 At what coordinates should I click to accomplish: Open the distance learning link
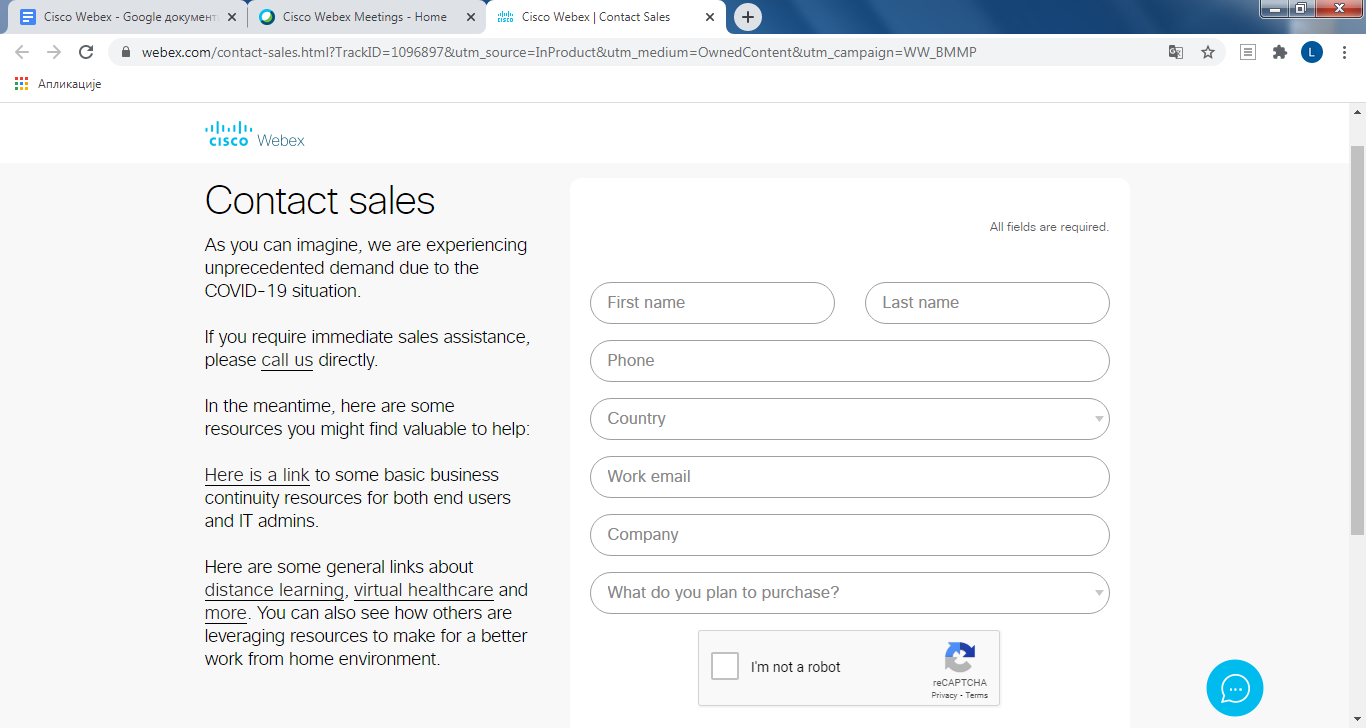[x=274, y=590]
